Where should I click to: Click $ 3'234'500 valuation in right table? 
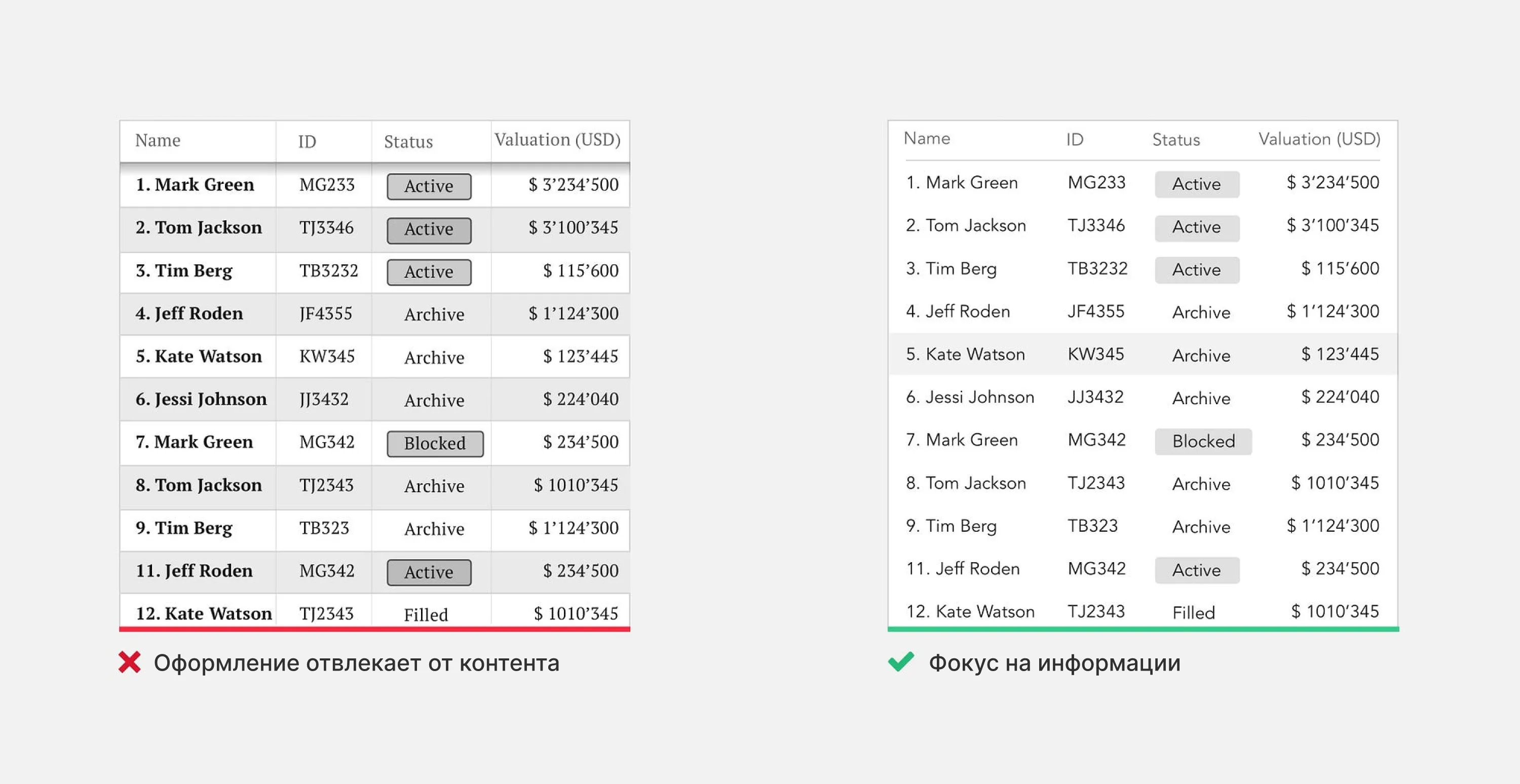click(x=1333, y=182)
